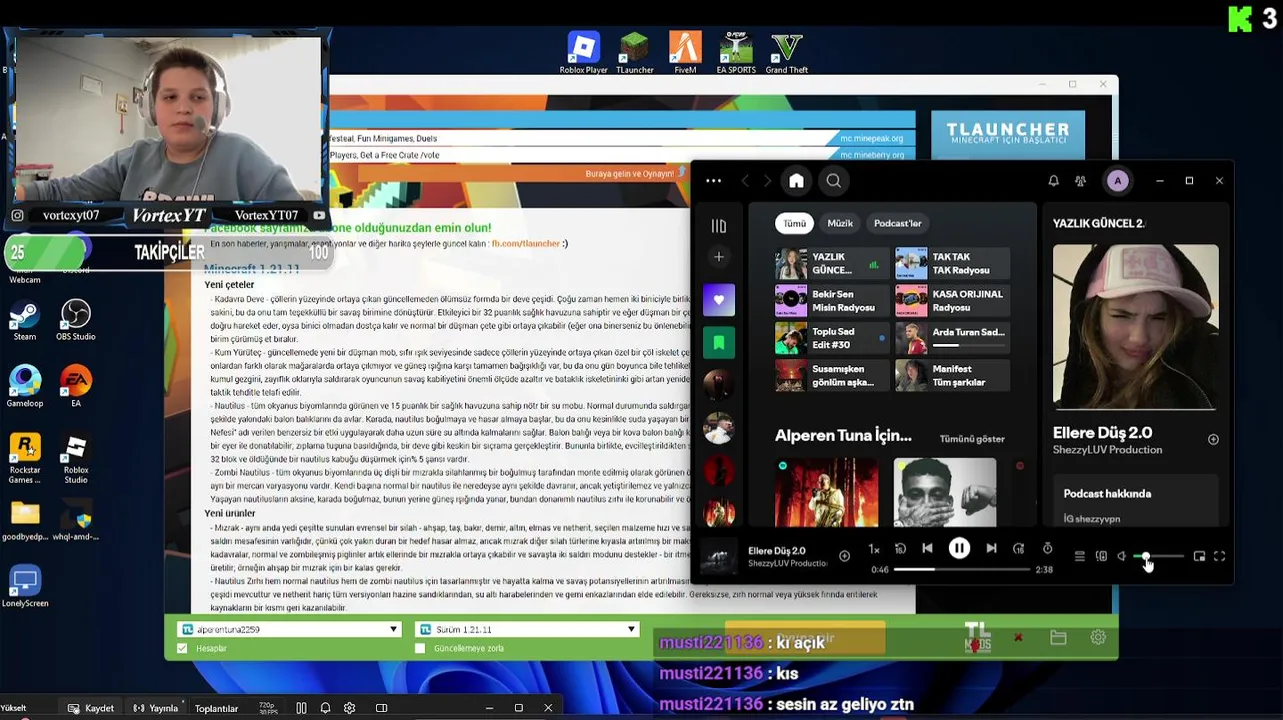
Task: Open Bekir Sen Misin Radyosu tile
Action: point(832,301)
